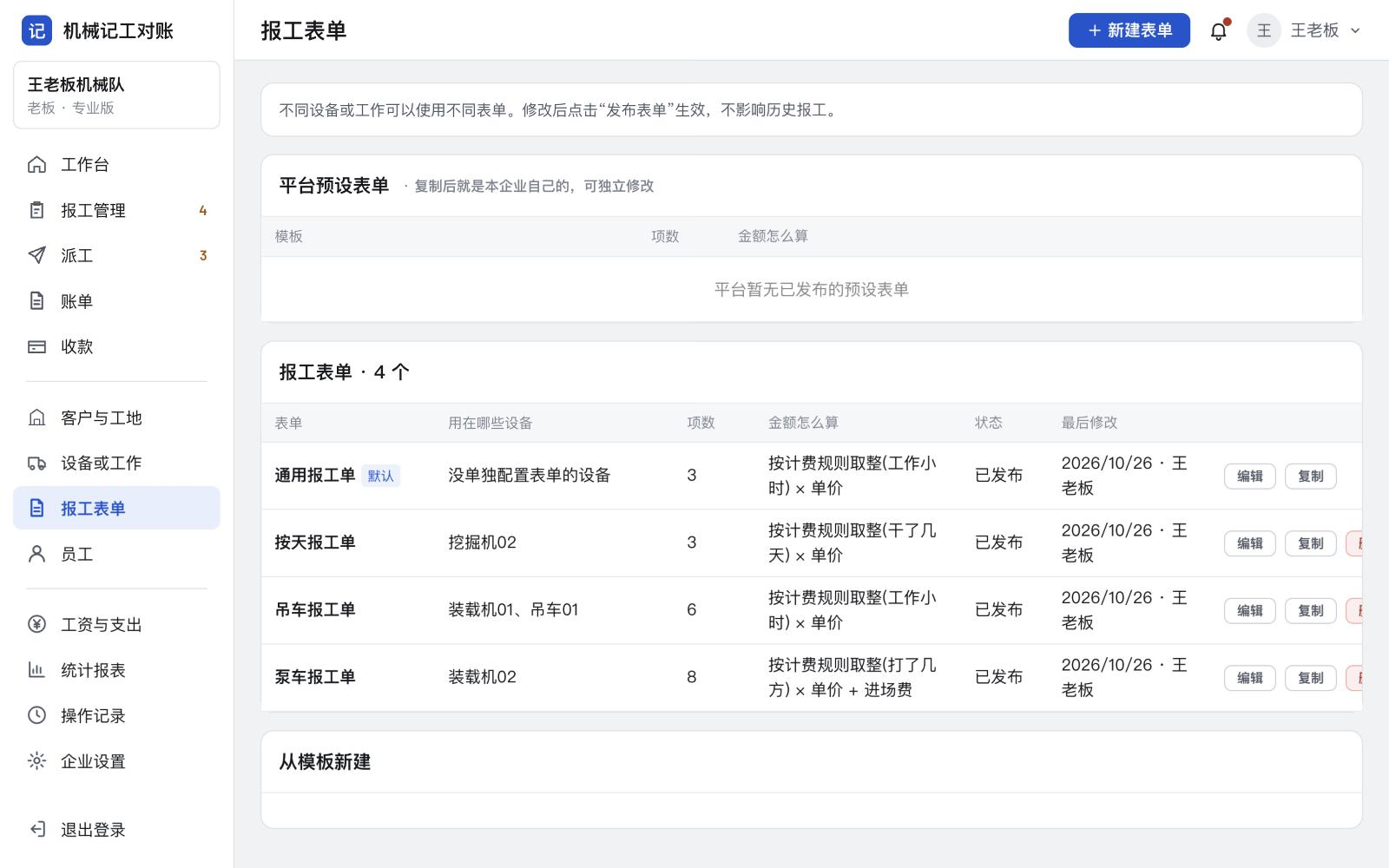Open 设备或工作 section

point(116,463)
